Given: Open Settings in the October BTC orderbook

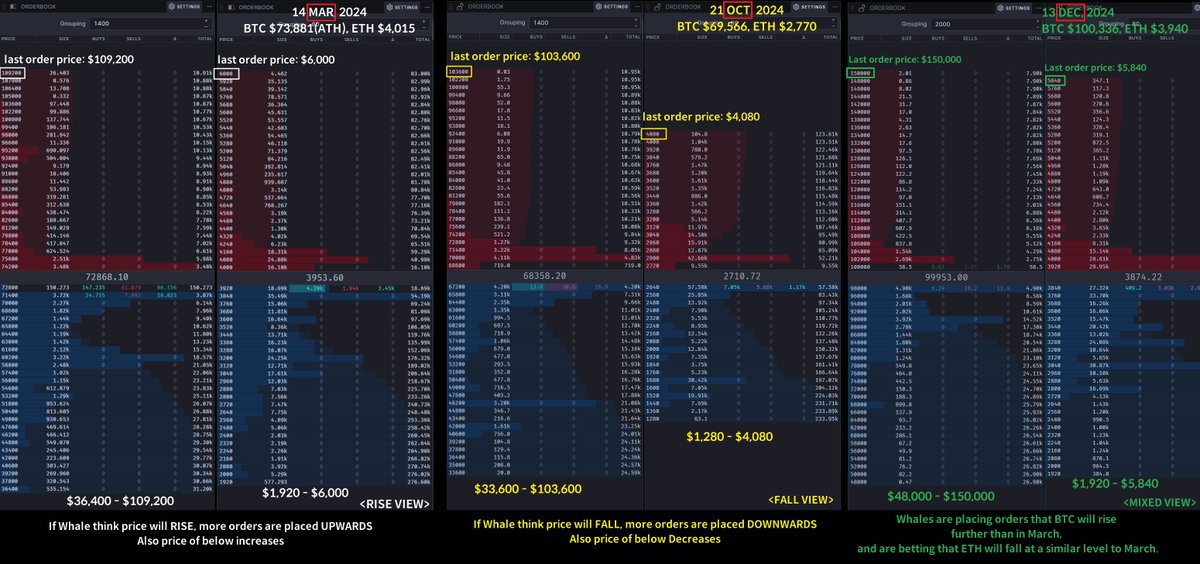Looking at the screenshot, I should point(614,7).
